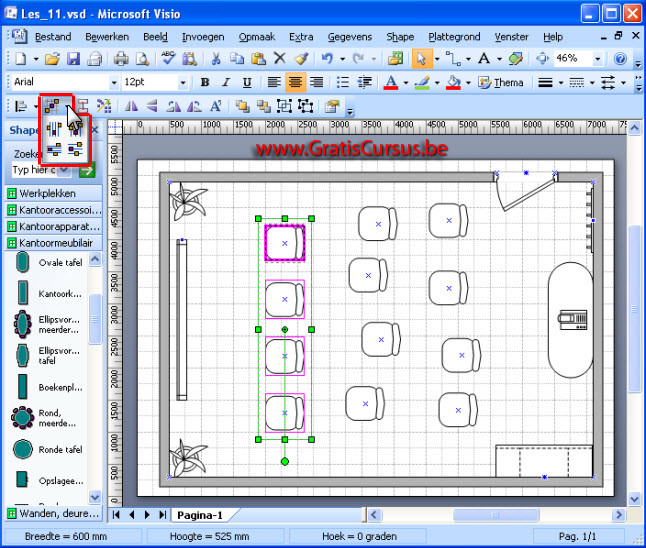
Task: Choose distribute horizontally option in dropdown
Action: point(54,130)
